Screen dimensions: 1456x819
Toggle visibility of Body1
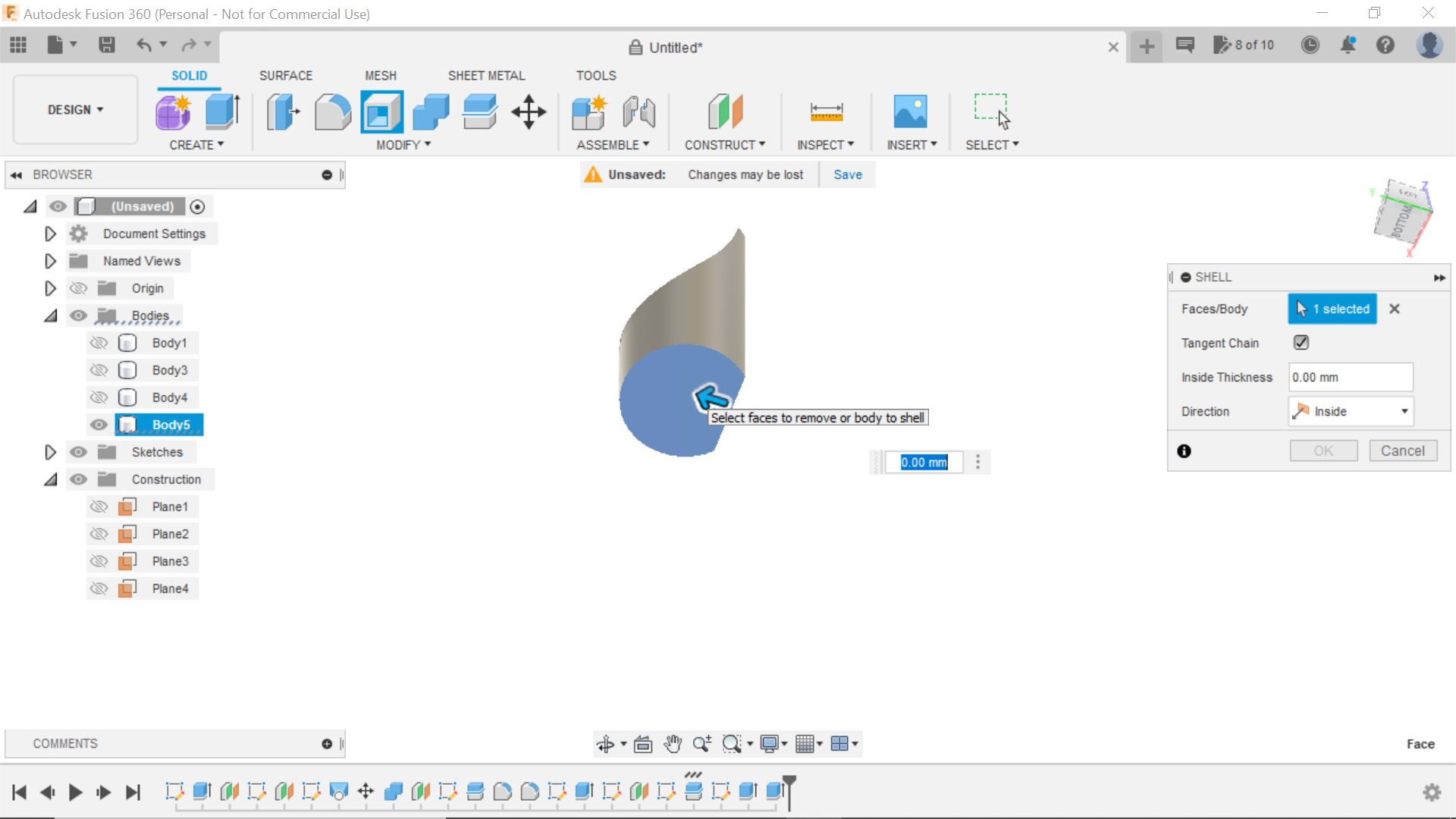point(99,343)
